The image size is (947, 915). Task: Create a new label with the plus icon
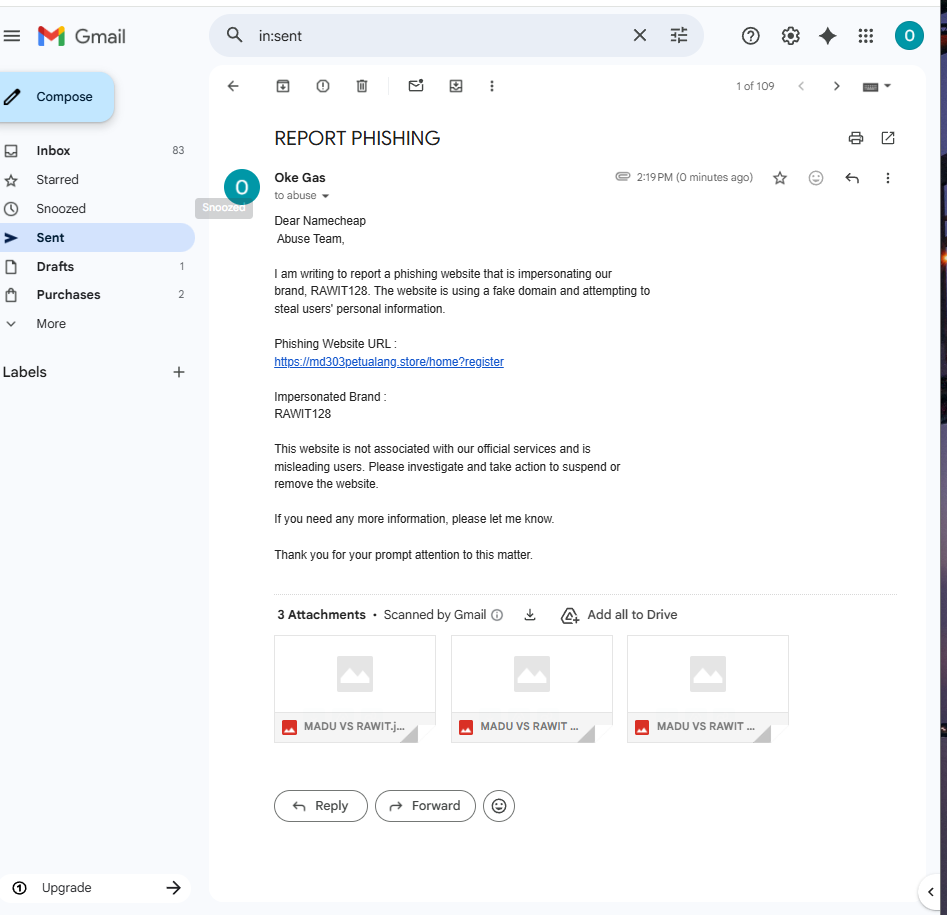pos(179,372)
